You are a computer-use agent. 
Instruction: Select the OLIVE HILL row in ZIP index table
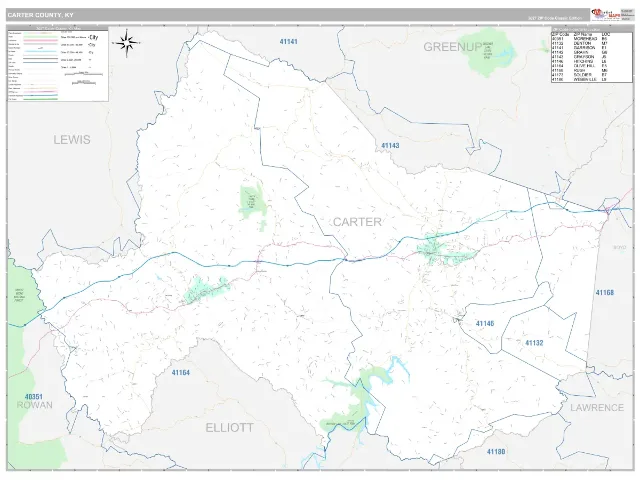click(592, 66)
